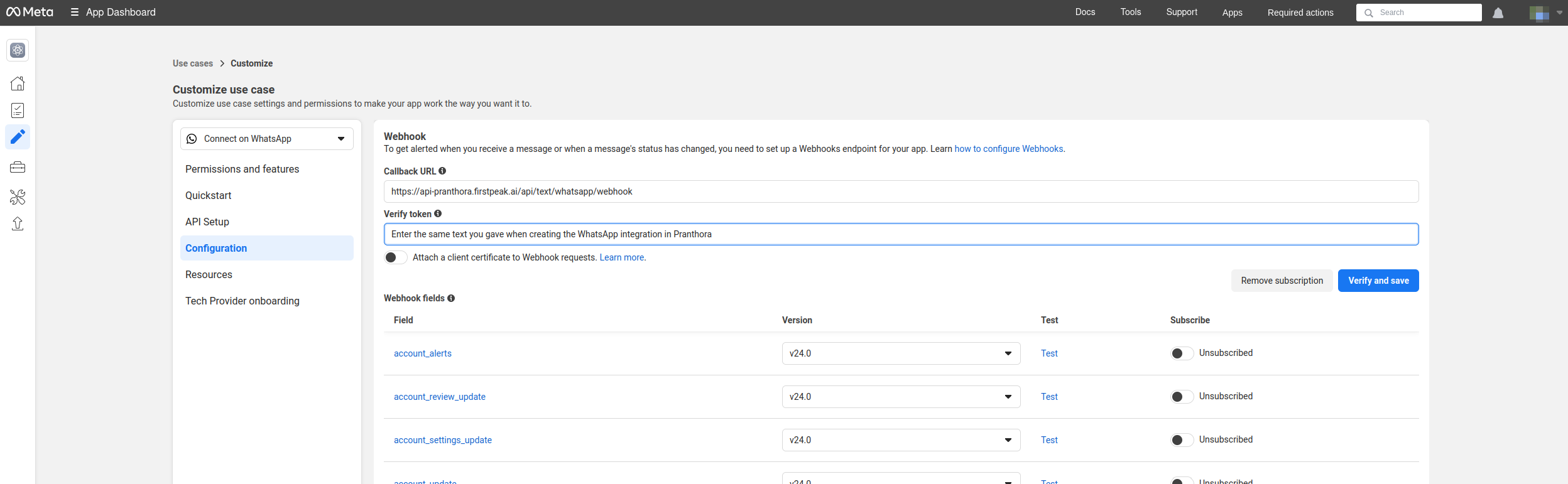1568x484 pixels.
Task: Open the briefcase icon in sidebar
Action: (18, 167)
